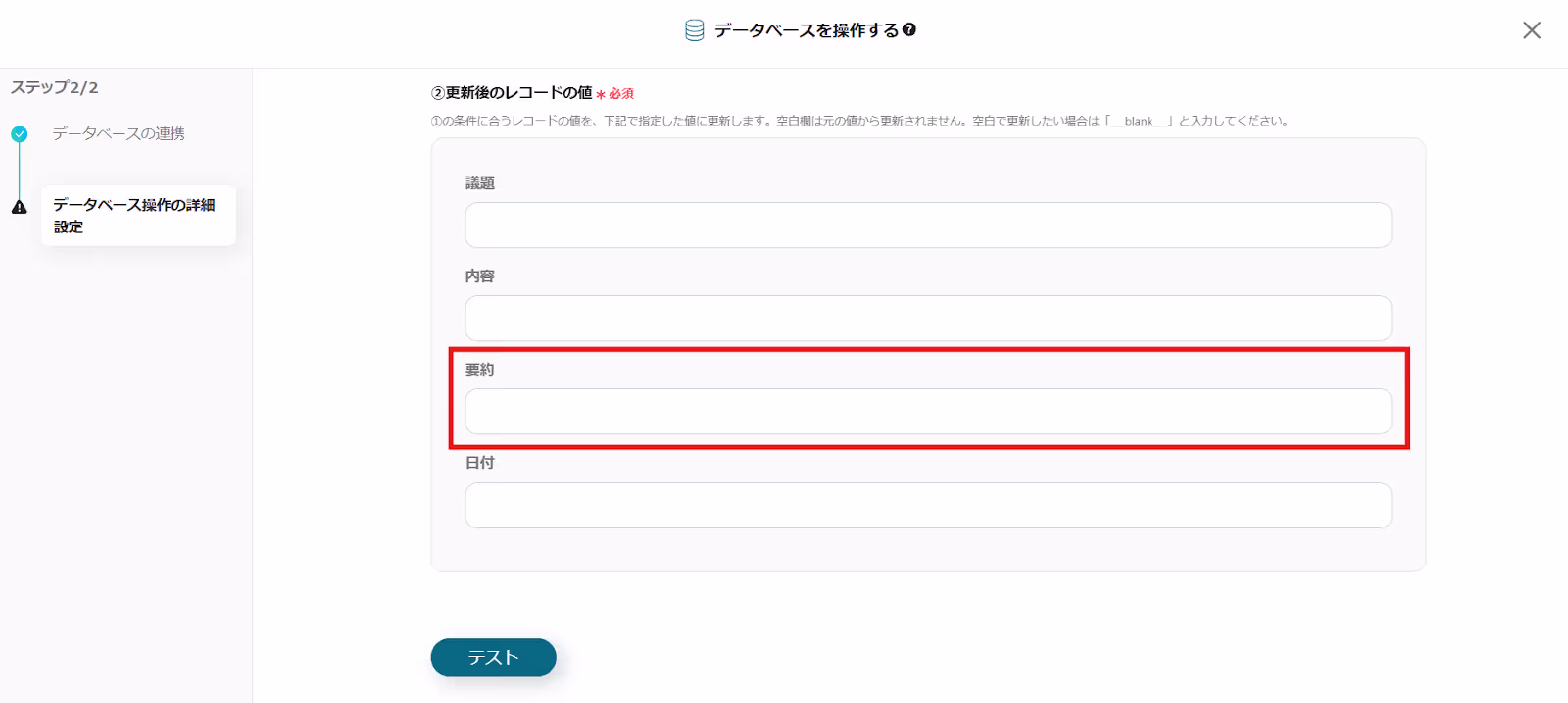
Task: Click the 議題 field label
Action: (480, 183)
